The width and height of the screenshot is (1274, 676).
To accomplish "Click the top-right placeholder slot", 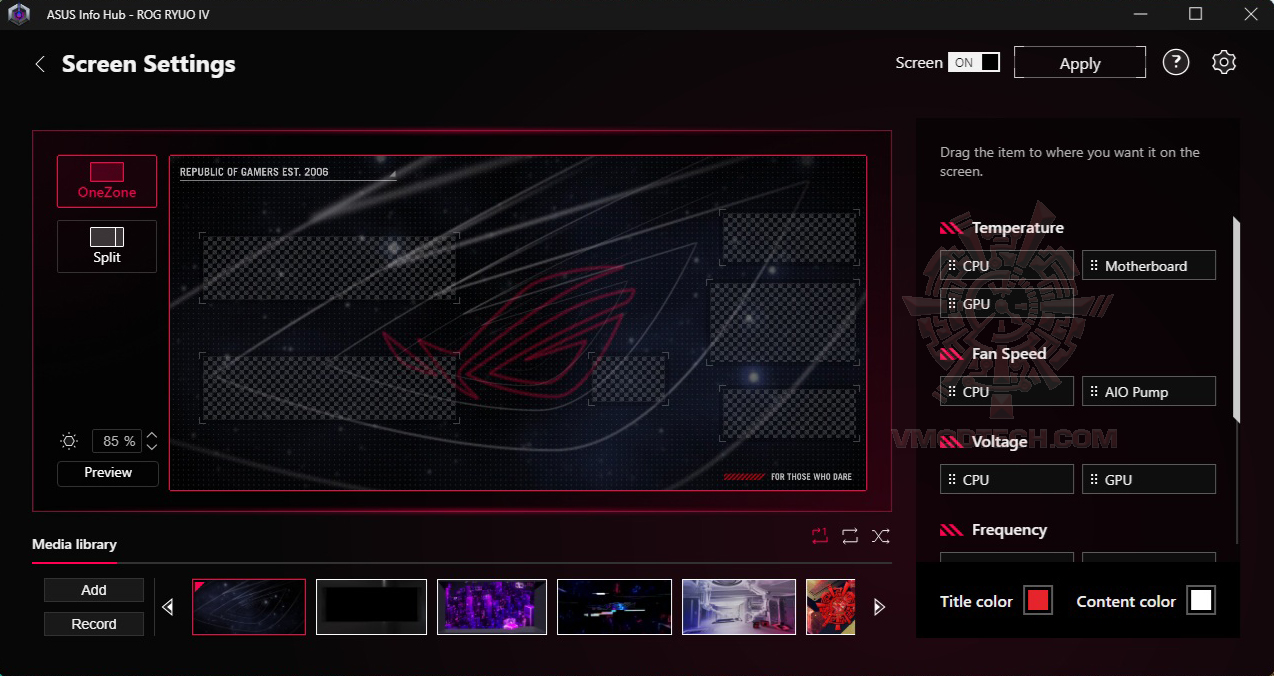I will (789, 238).
